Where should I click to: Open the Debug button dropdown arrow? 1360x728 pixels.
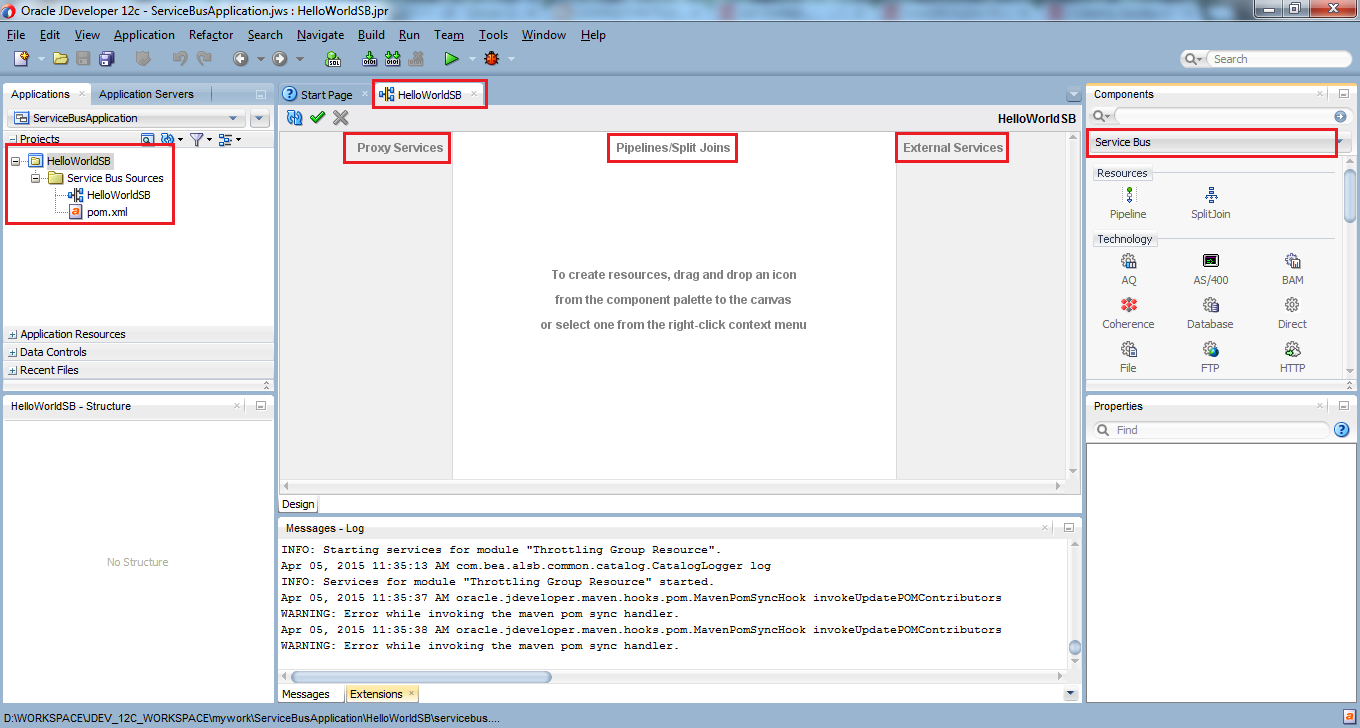coord(511,59)
